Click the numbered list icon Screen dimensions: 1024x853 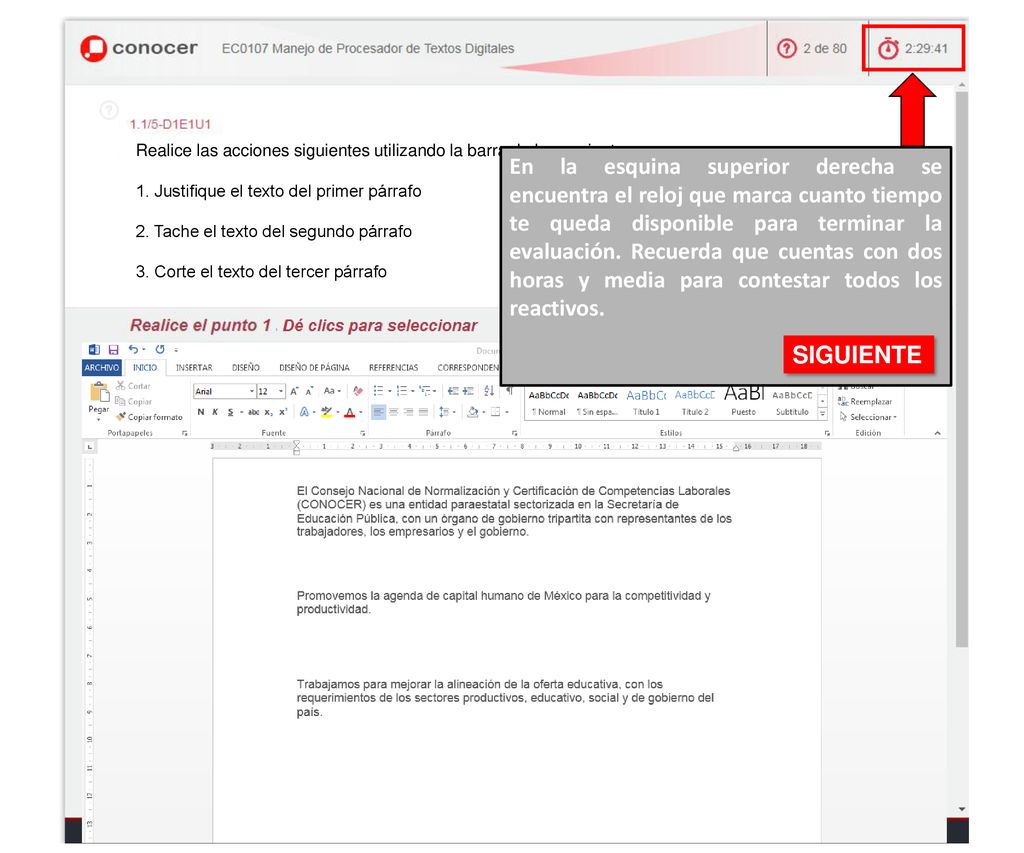tap(401, 391)
